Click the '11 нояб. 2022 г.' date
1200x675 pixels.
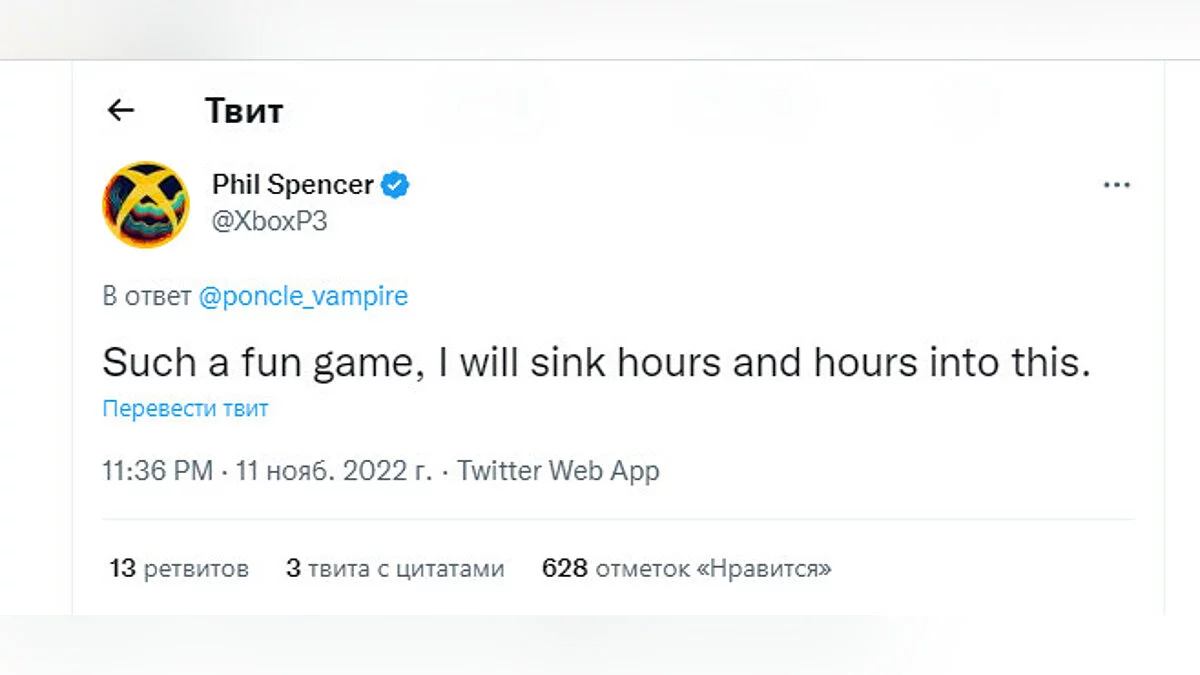click(334, 471)
